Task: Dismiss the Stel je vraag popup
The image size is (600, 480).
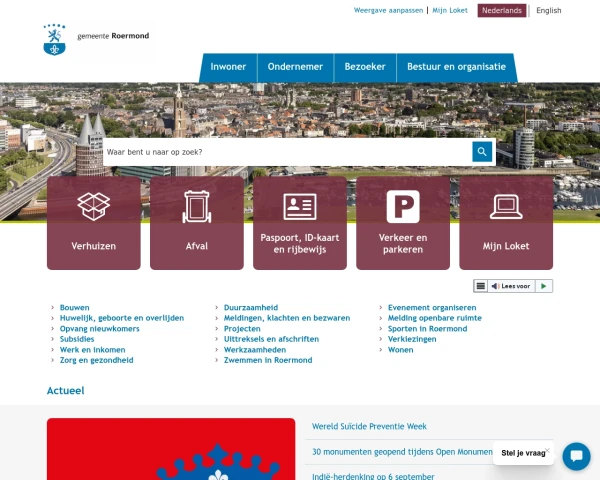Action: tap(548, 450)
